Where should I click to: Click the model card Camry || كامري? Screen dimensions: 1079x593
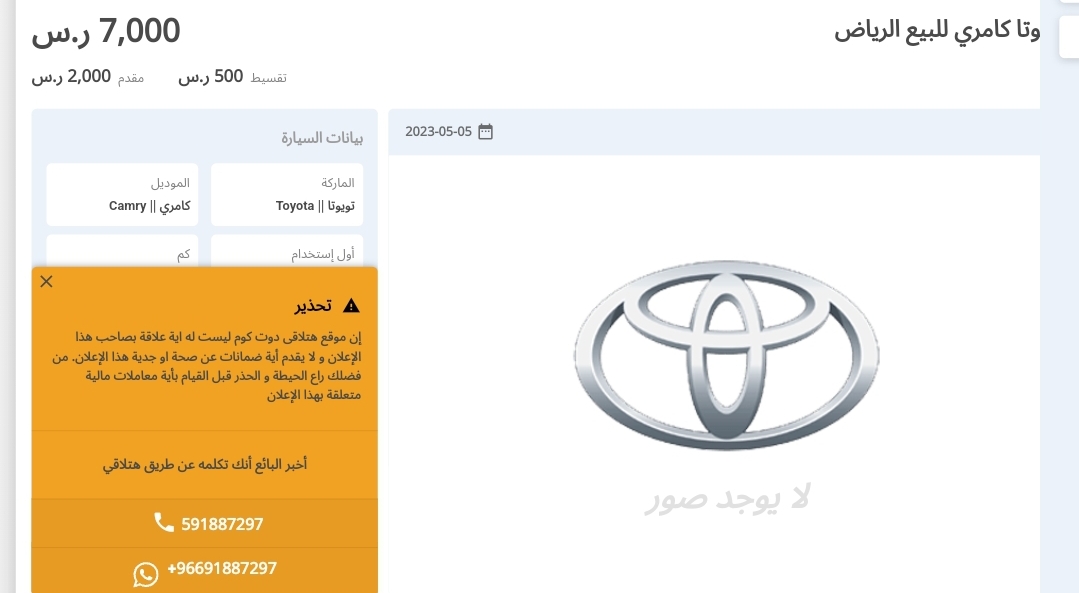122,195
